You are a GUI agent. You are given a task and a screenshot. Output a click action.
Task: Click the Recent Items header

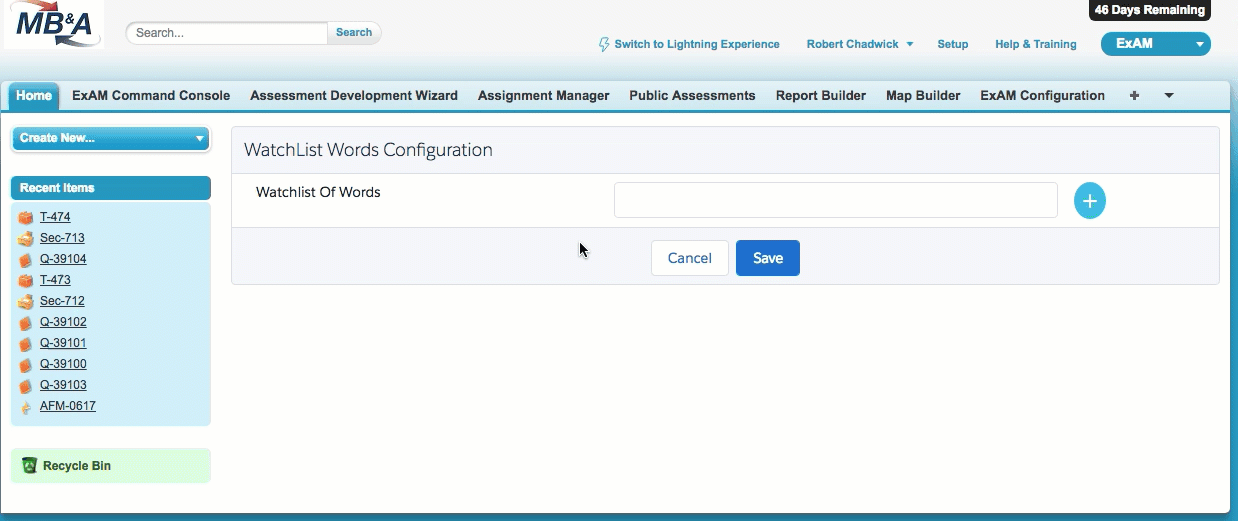pos(110,188)
